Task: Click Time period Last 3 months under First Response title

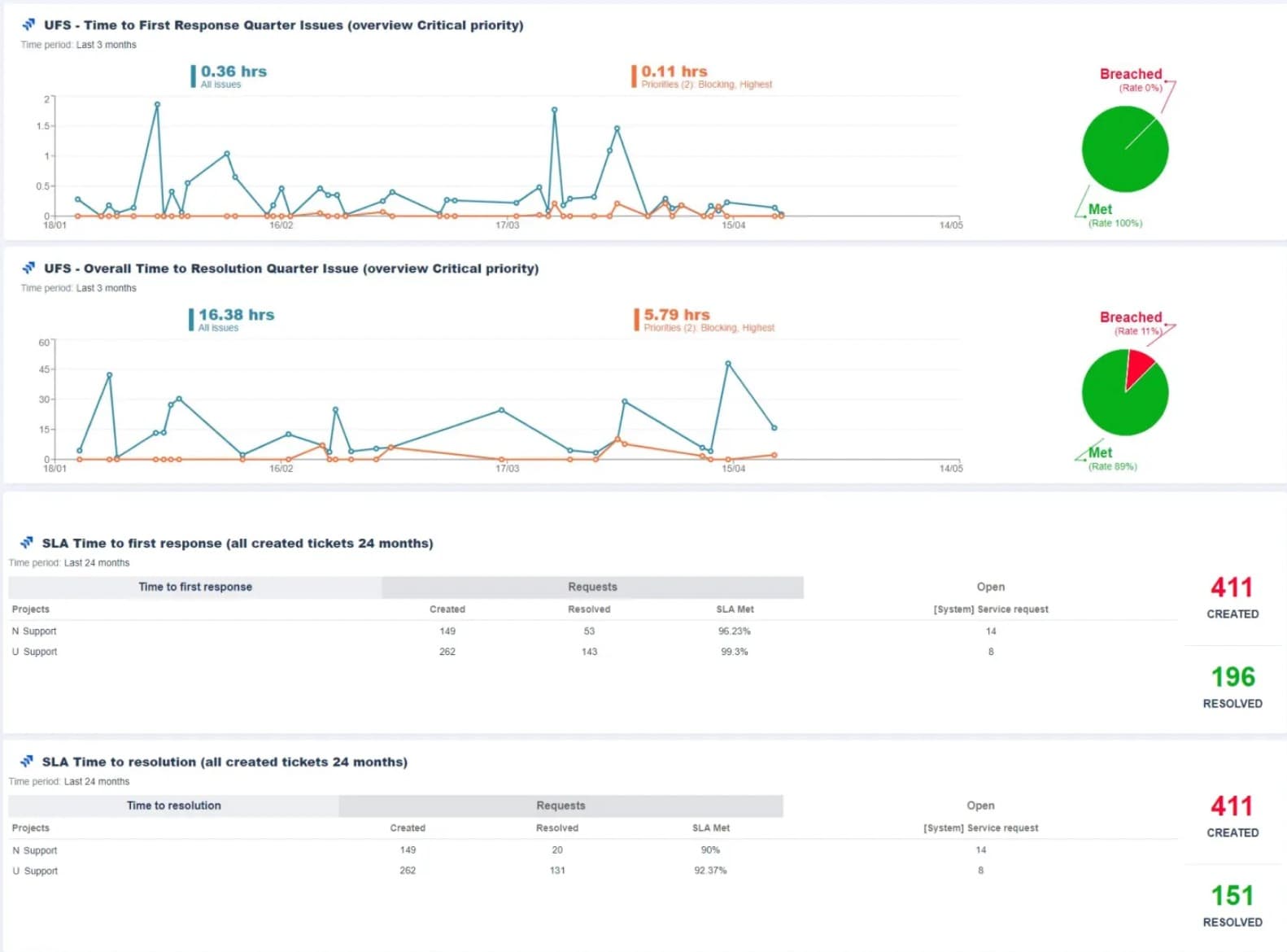Action: coord(79,45)
